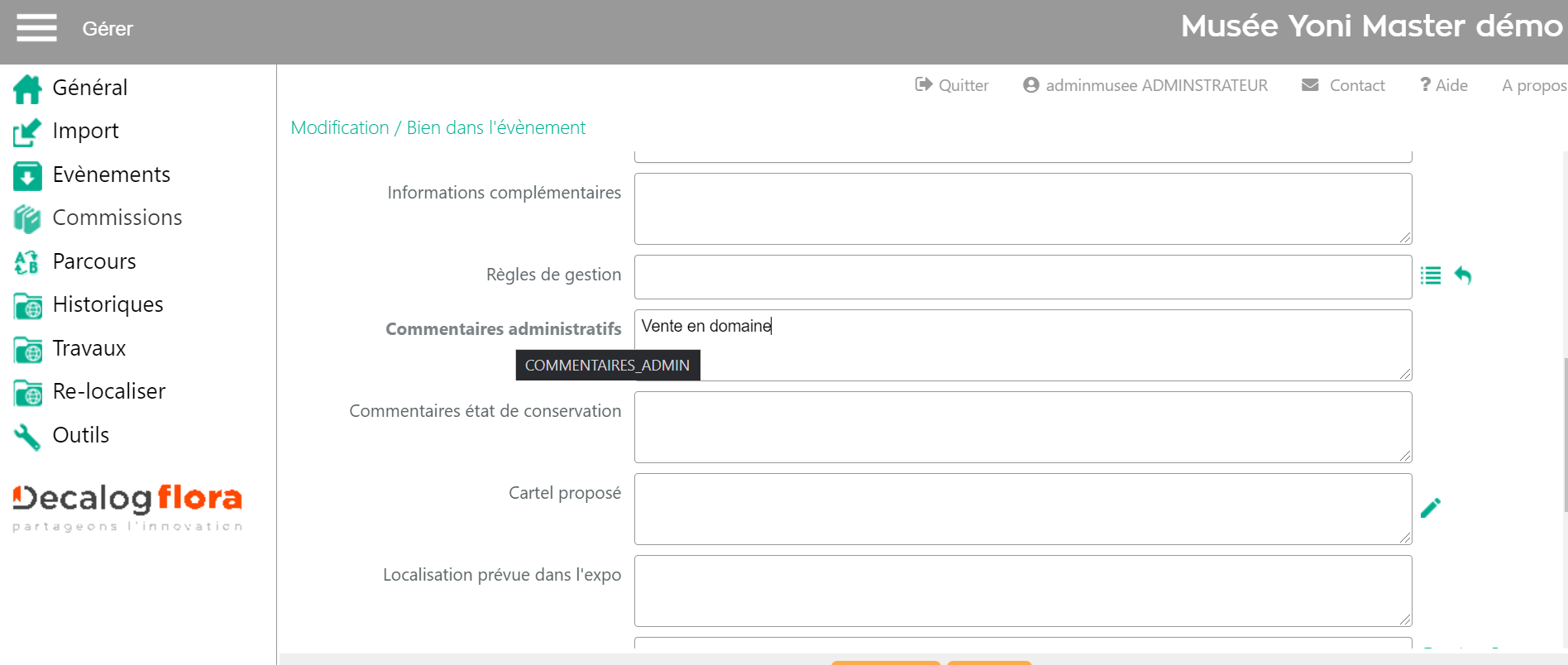The height and width of the screenshot is (665, 1568).
Task: Click the Import arrow icon
Action: click(27, 132)
